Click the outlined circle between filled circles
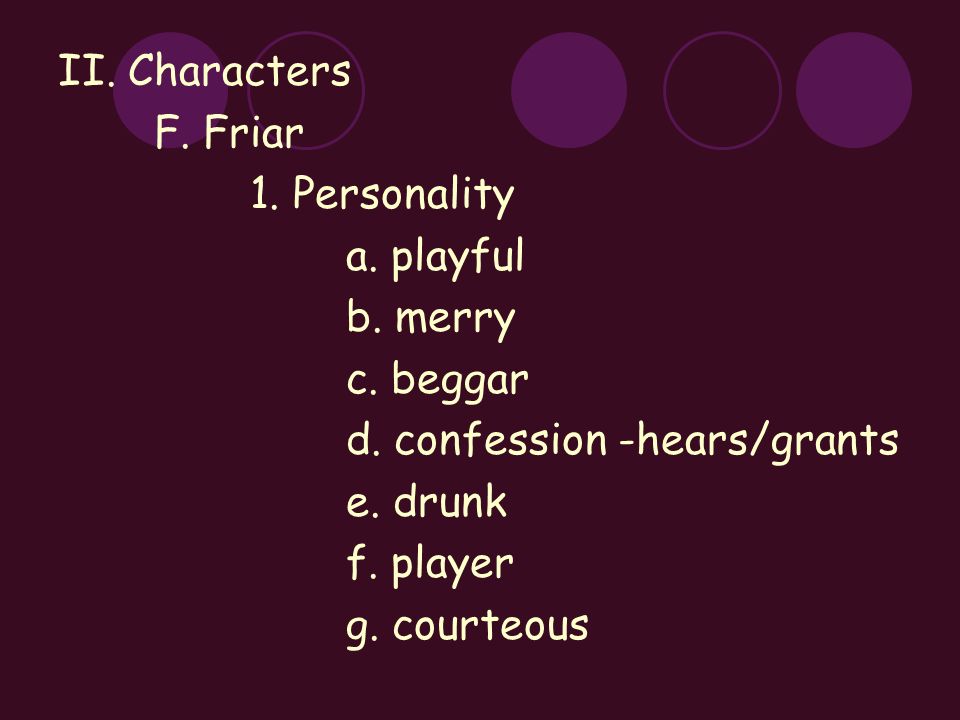 [x=722, y=90]
